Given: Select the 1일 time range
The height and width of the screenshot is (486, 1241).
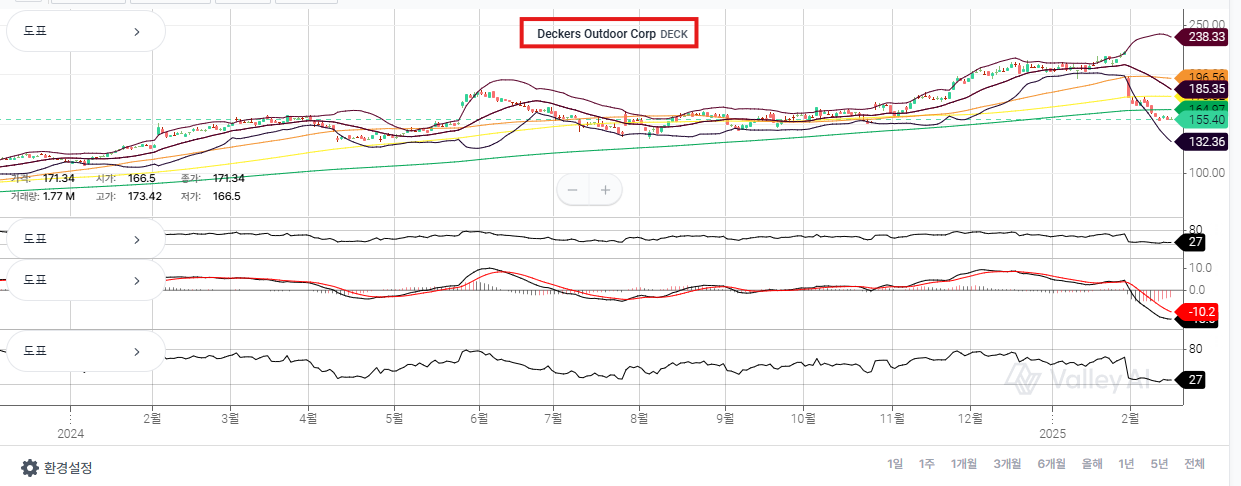Looking at the screenshot, I should pyautogui.click(x=895, y=464).
